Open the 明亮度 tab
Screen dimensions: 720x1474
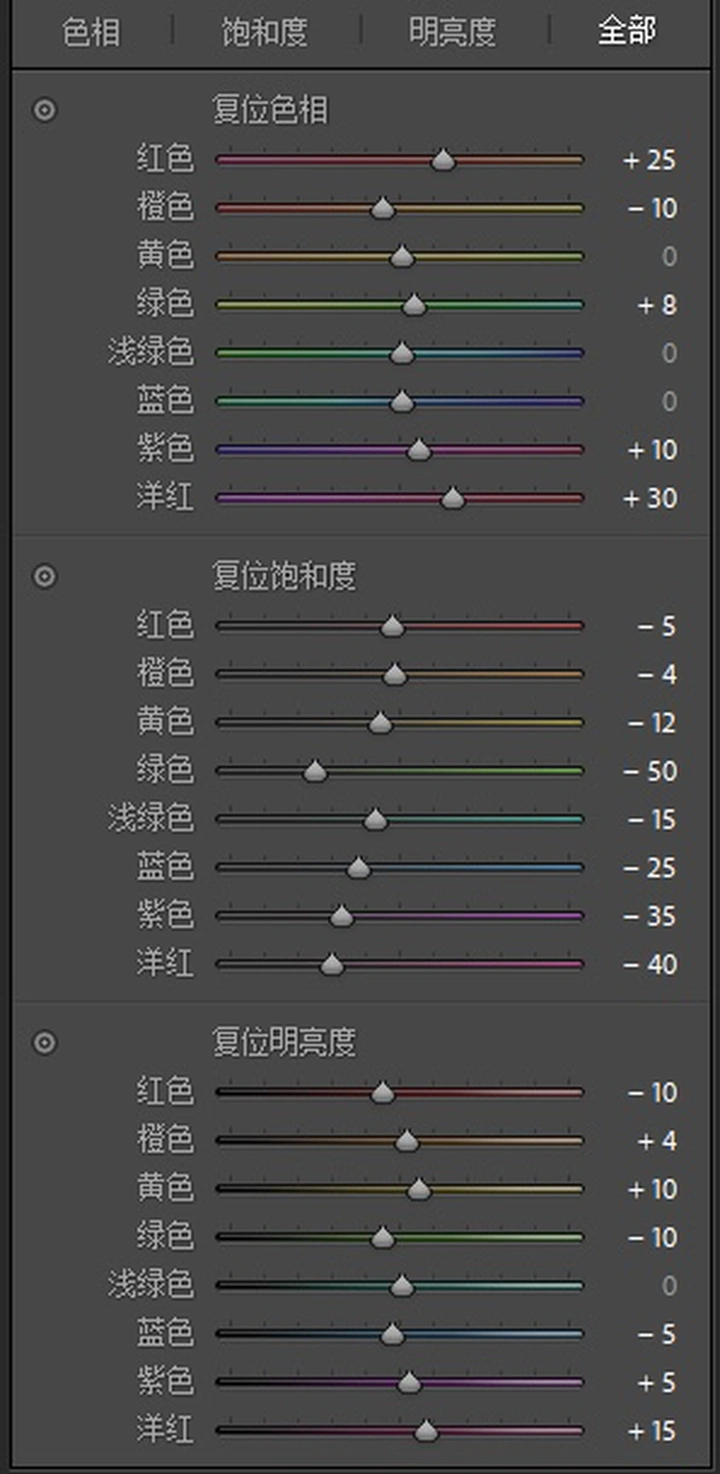click(x=452, y=31)
